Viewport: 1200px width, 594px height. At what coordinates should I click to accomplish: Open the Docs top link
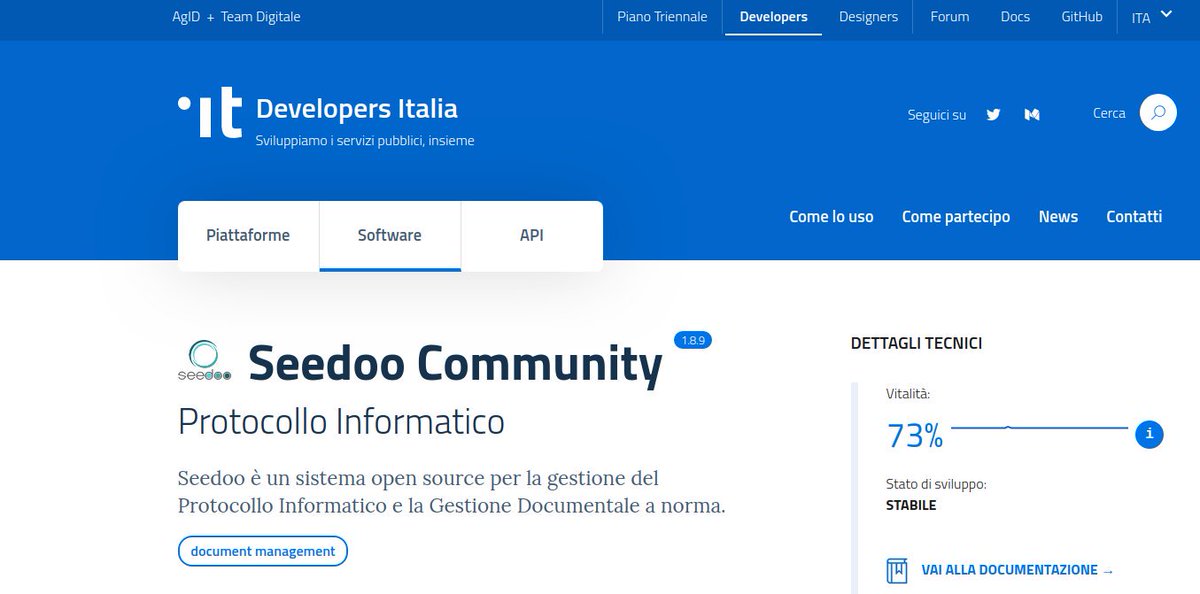click(x=1015, y=17)
